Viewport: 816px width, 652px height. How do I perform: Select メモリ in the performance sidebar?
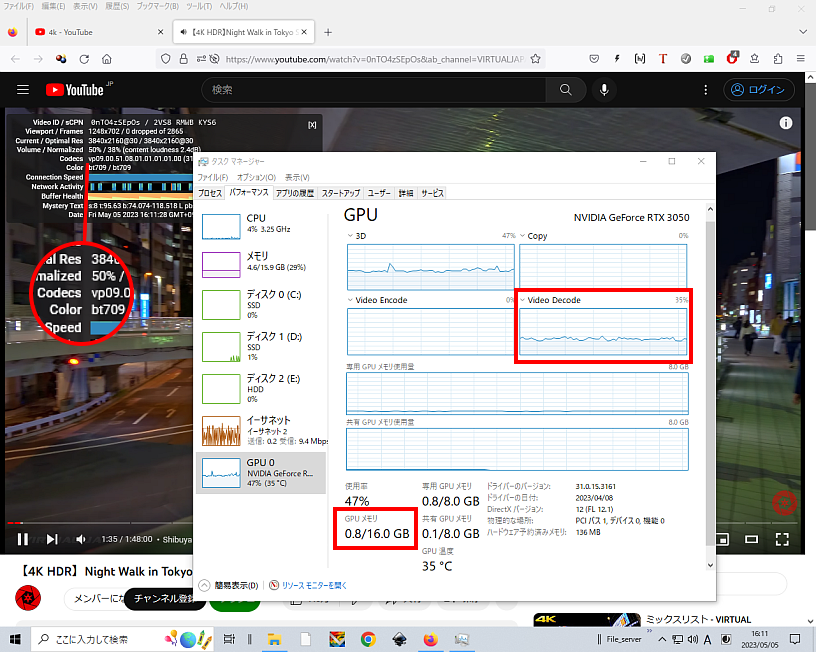coord(262,264)
